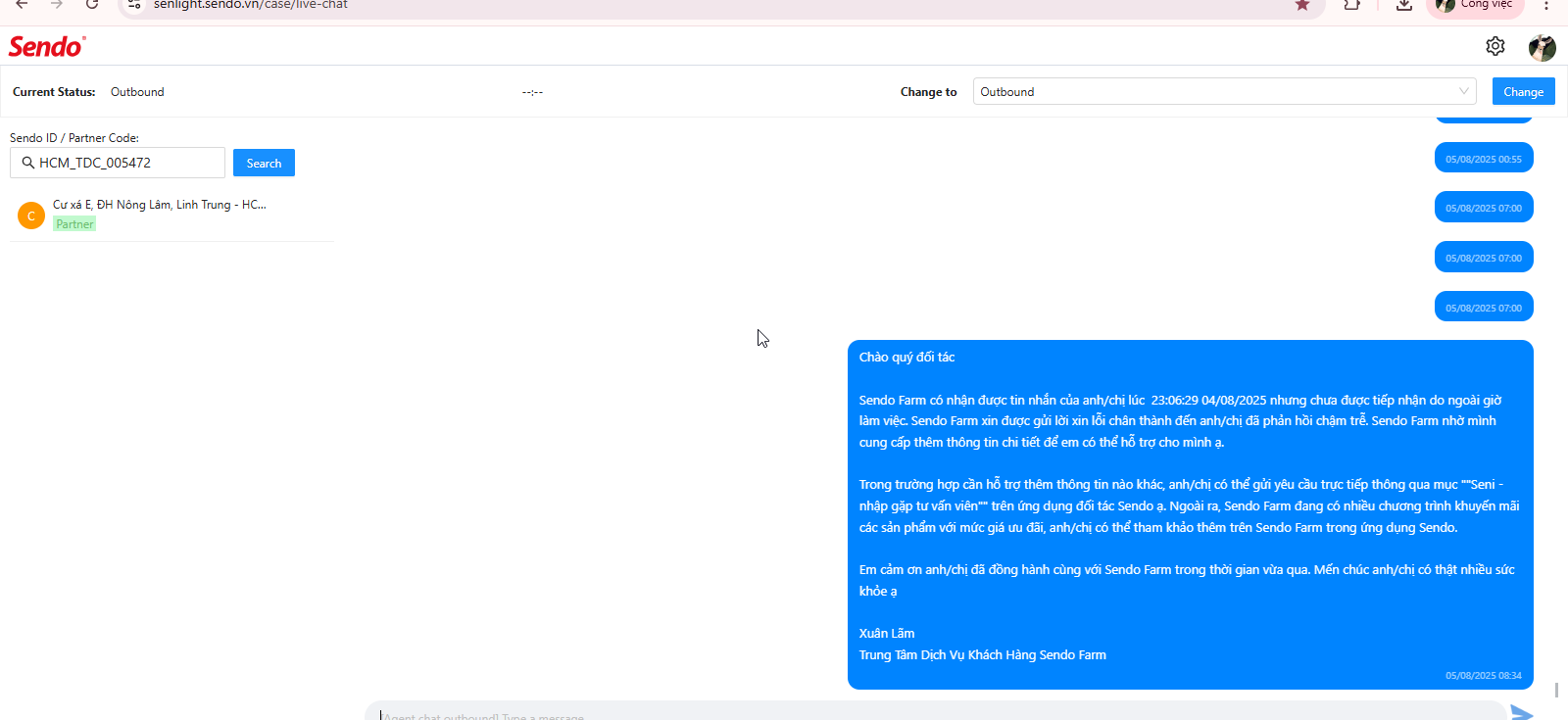
Task: Click the long message starting Chào quý đối tác
Action: (x=1191, y=514)
